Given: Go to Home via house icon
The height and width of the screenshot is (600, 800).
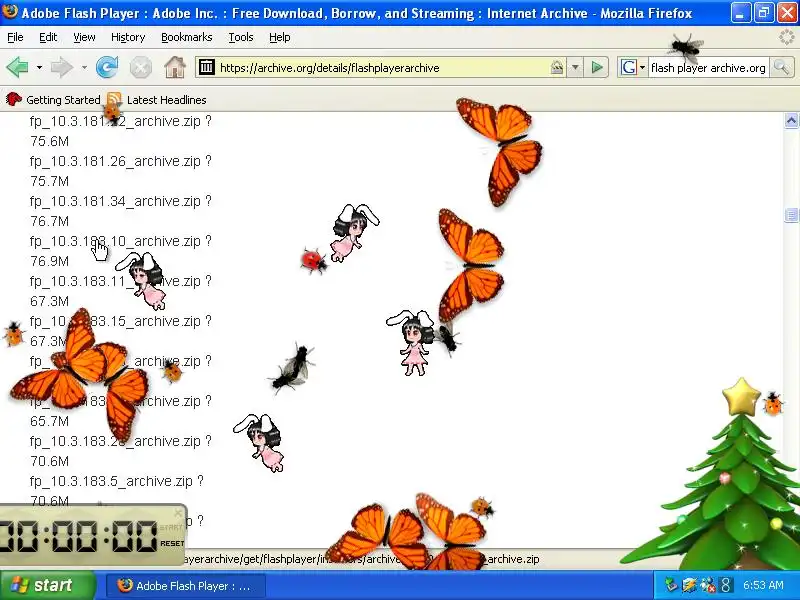Looking at the screenshot, I should point(175,67).
